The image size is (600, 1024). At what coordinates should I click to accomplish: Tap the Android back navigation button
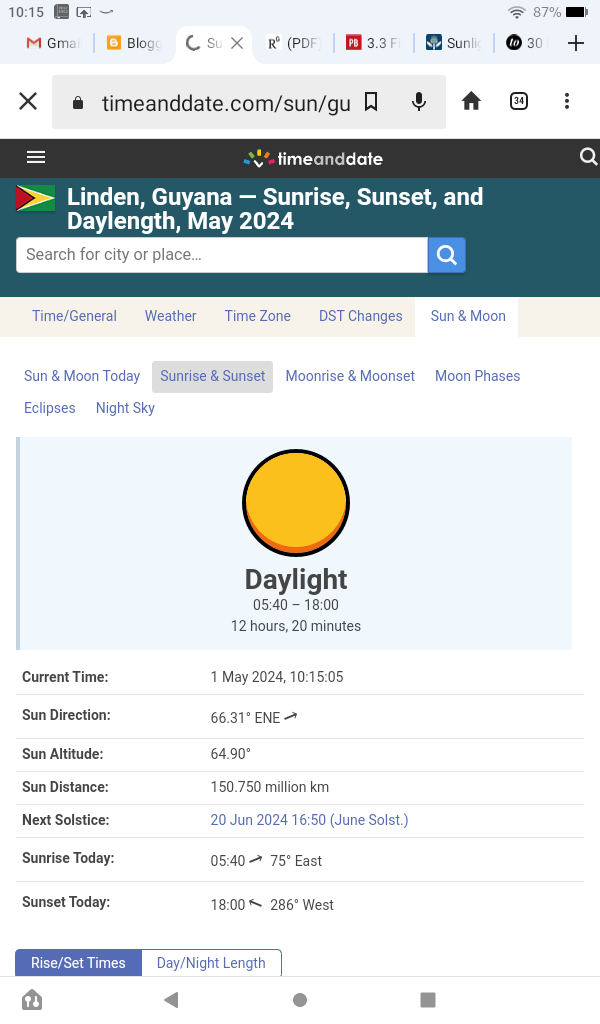tap(171, 1000)
